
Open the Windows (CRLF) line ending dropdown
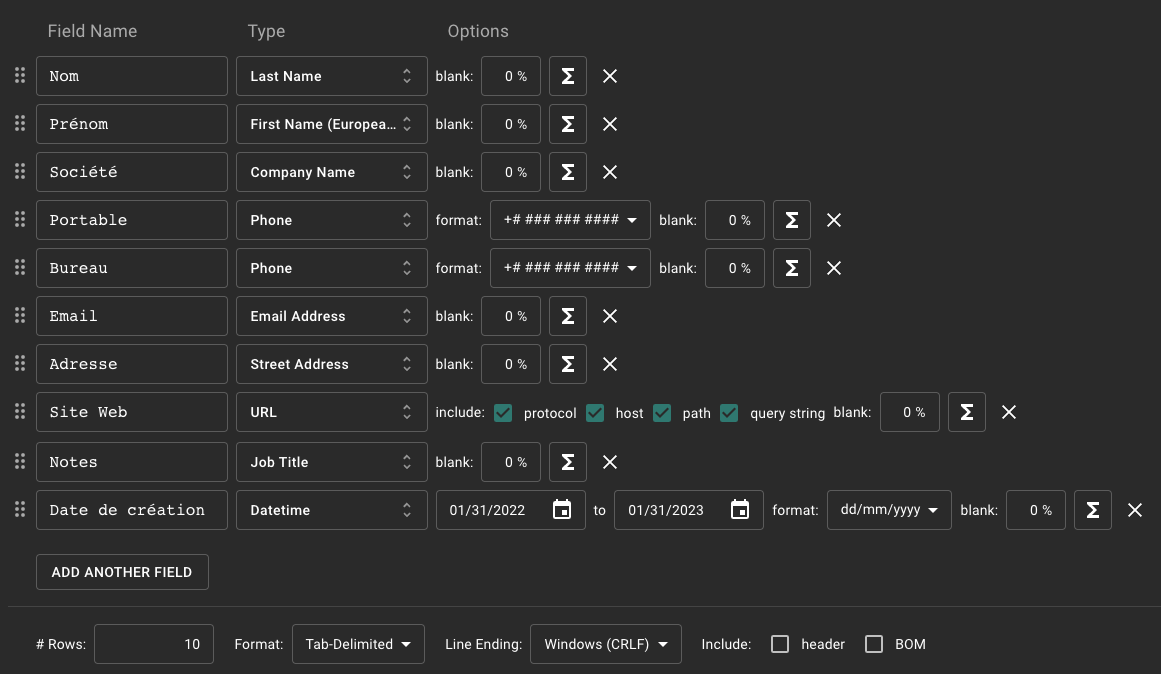(606, 644)
